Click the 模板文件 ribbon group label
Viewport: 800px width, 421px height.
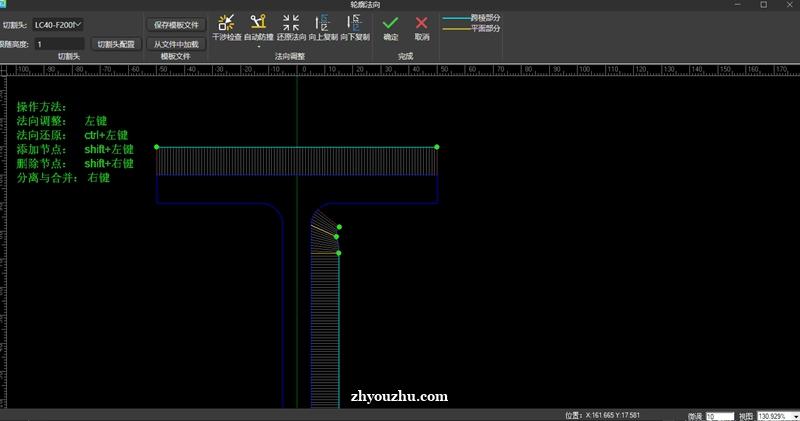[176, 57]
